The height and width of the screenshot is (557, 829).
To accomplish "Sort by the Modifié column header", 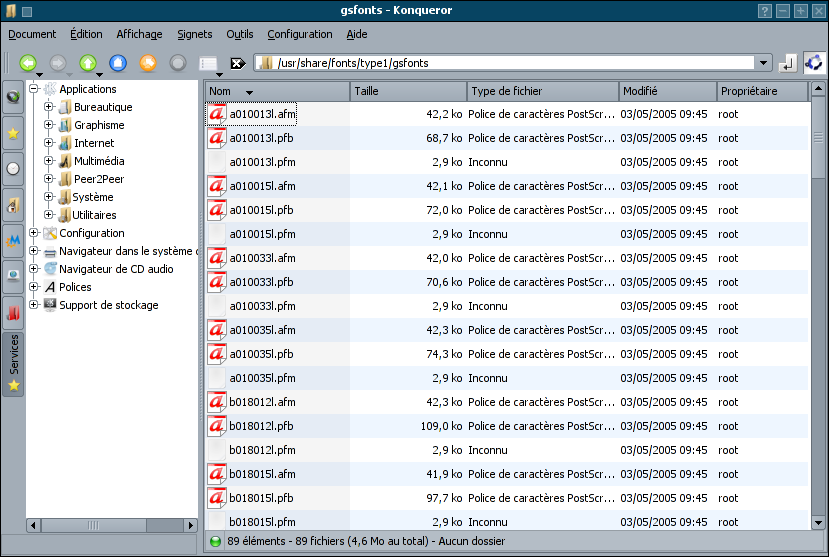I will [x=666, y=91].
